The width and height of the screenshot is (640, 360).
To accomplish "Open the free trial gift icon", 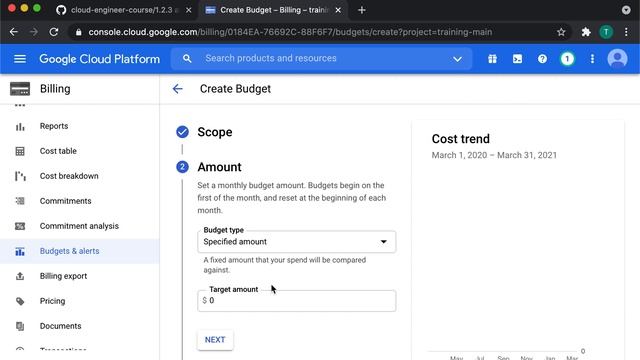I will point(492,59).
